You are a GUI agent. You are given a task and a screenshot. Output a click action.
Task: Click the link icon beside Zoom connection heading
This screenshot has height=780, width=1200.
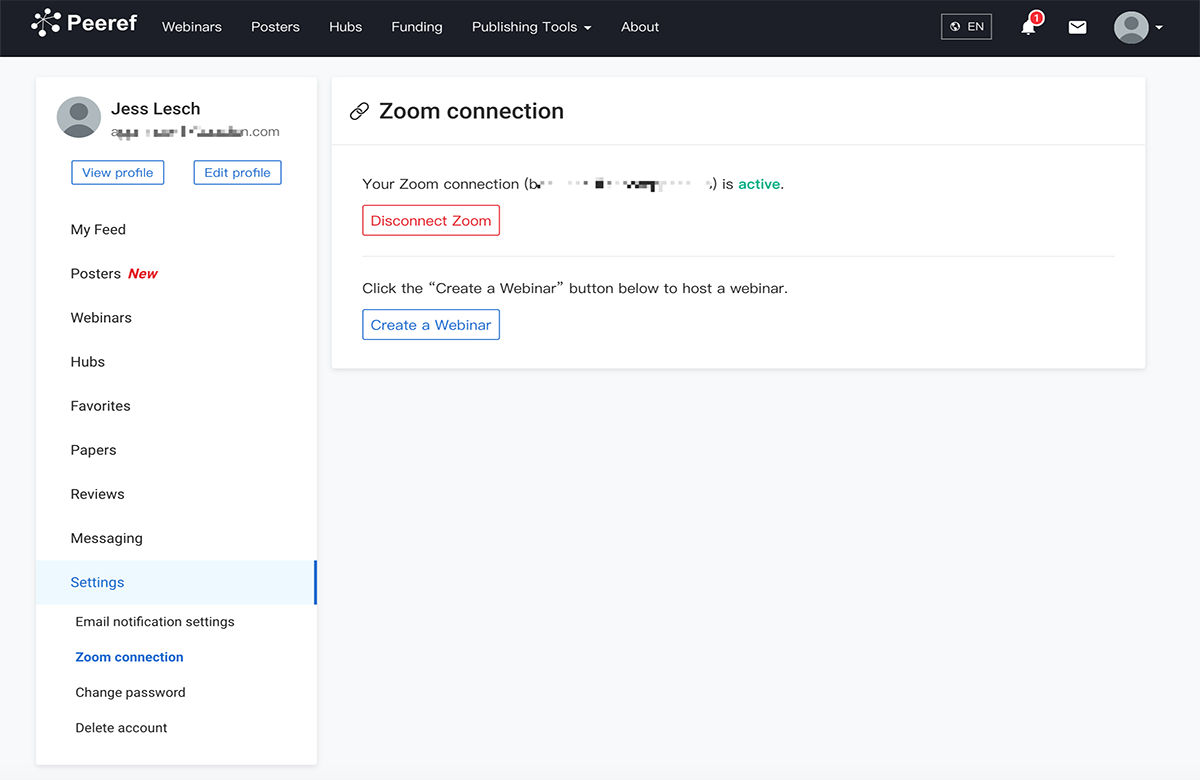(x=360, y=111)
